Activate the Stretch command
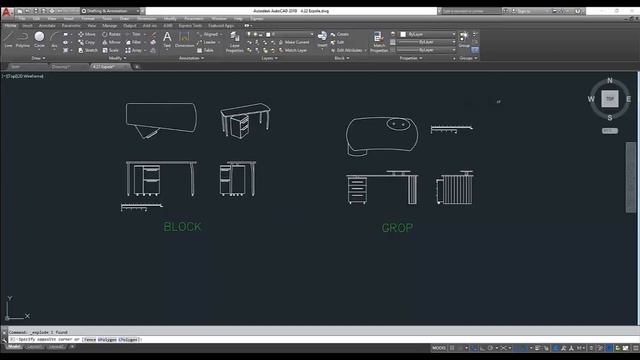The width and height of the screenshot is (640, 360). click(x=88, y=50)
